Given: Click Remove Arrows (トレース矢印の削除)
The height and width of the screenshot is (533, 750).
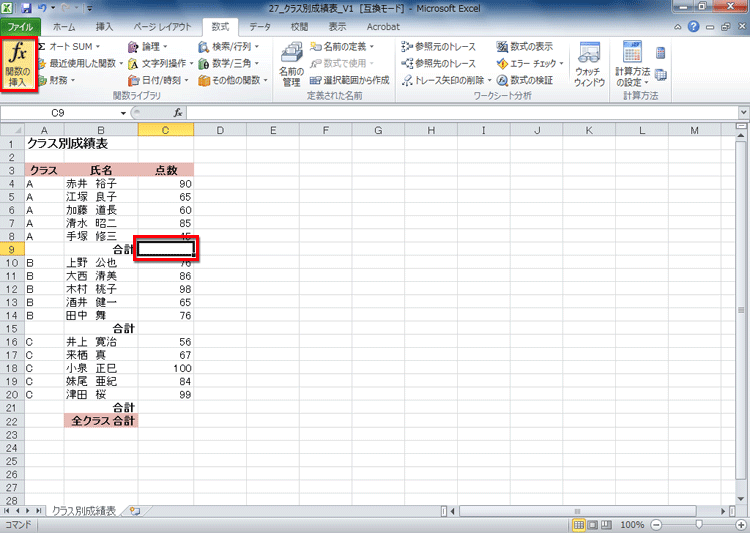Looking at the screenshot, I should pyautogui.click(x=447, y=80).
